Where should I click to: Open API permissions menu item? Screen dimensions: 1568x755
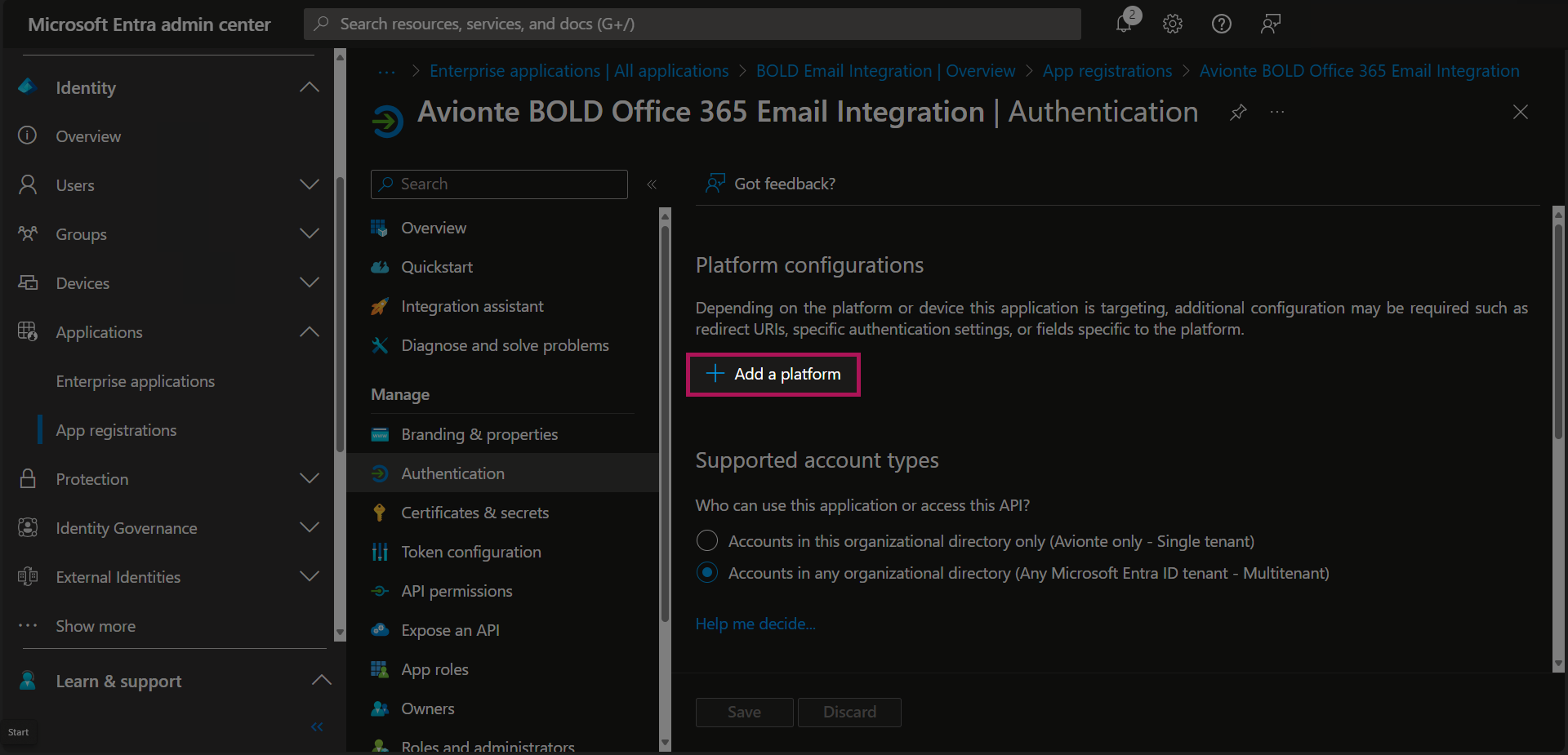[457, 591]
